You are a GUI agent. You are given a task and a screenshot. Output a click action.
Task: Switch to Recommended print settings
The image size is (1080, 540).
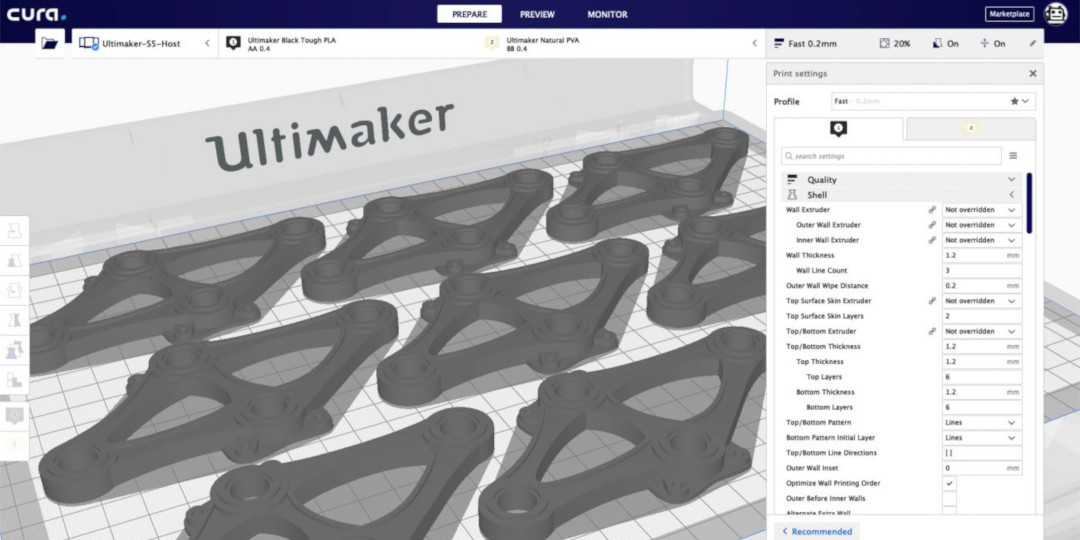pyautogui.click(x=816, y=532)
